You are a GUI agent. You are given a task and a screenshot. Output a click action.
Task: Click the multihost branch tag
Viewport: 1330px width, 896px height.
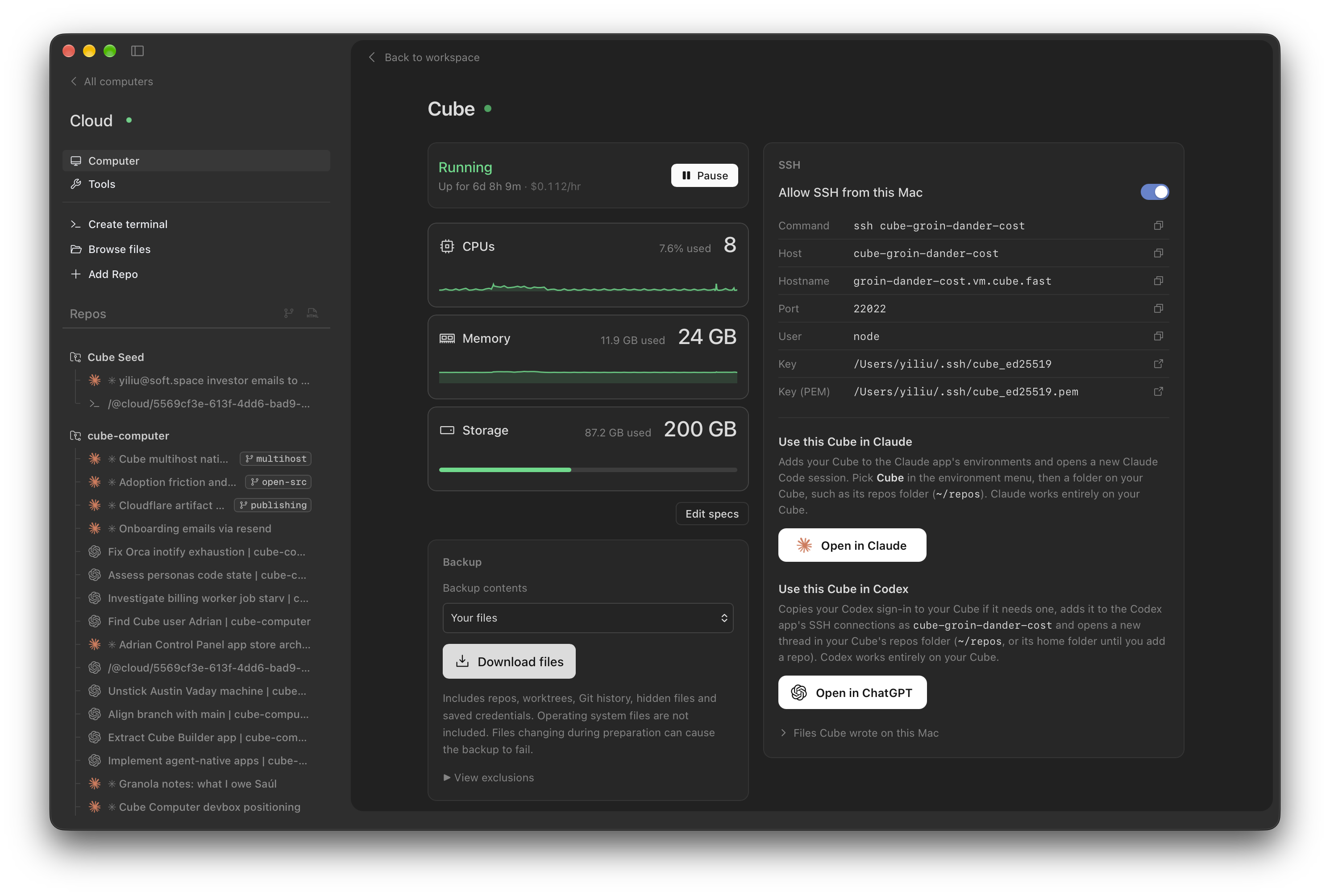pos(275,459)
